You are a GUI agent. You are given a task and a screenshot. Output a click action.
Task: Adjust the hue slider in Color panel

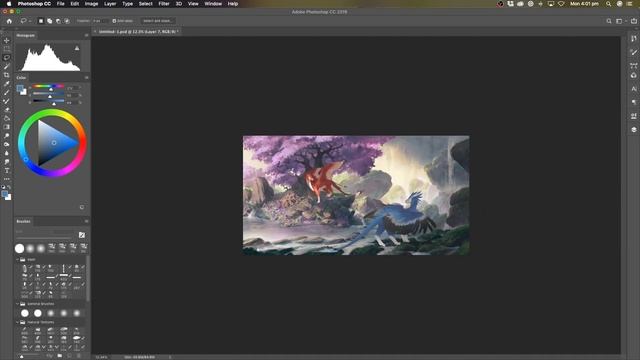(49, 87)
